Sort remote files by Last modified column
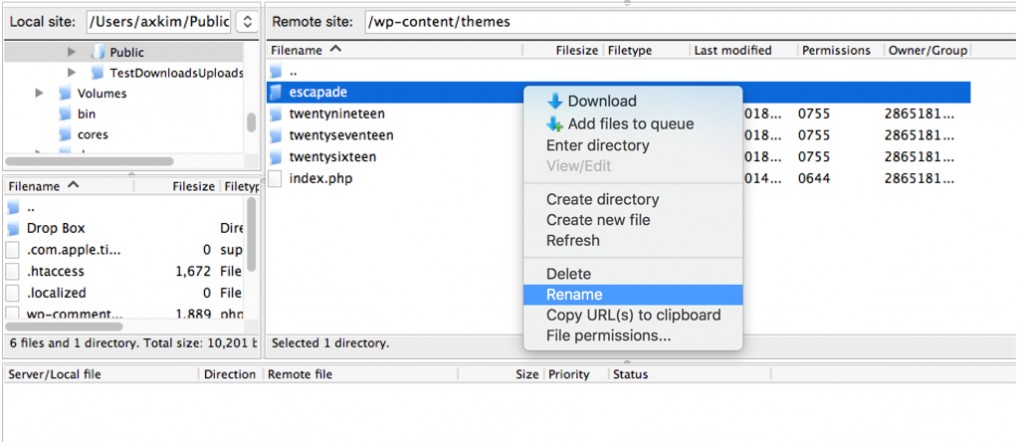The image size is (1024, 442). [x=733, y=50]
